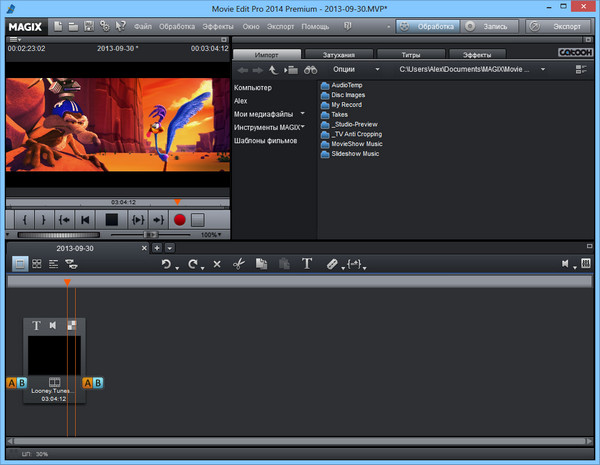Image resolution: width=600 pixels, height=465 pixels.
Task: Expand the Мои медиафайлы list arrow
Action: click(x=302, y=114)
